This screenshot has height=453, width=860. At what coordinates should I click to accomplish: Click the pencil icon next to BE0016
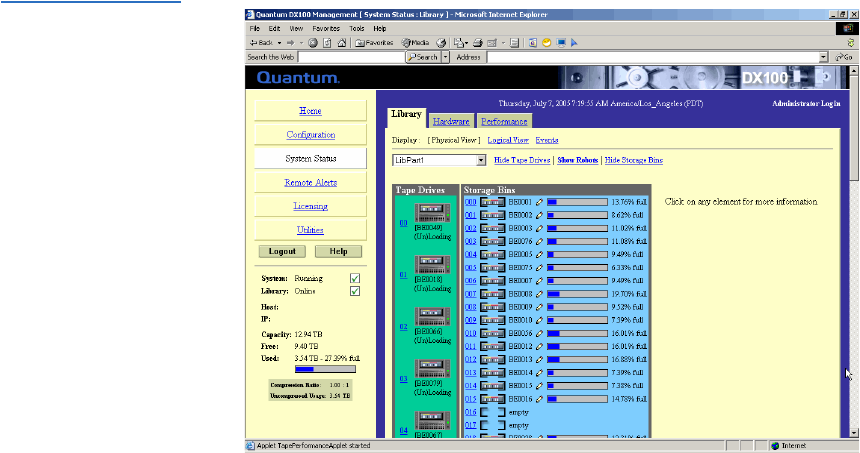click(x=539, y=399)
